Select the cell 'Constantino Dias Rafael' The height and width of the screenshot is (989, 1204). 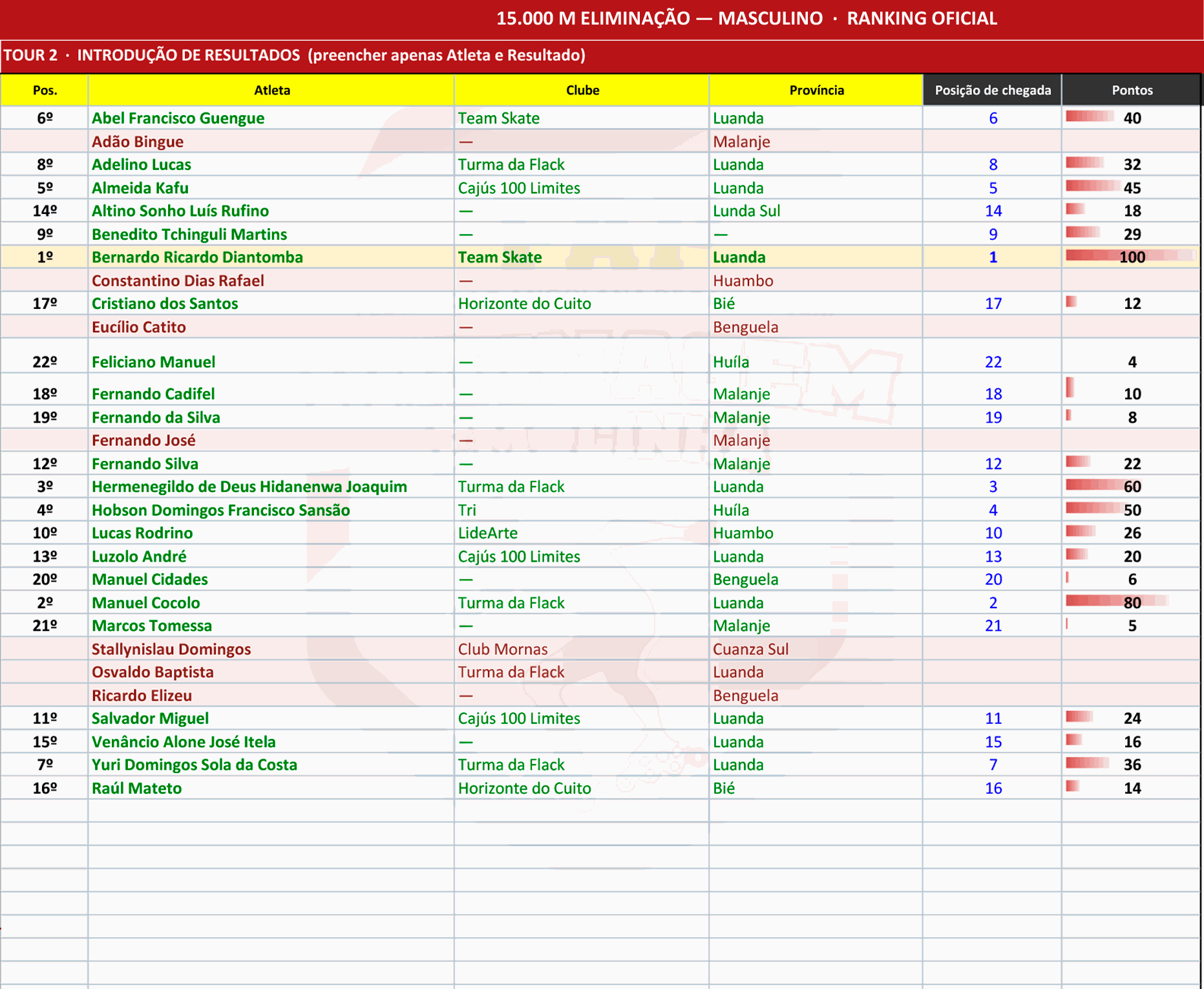(271, 280)
